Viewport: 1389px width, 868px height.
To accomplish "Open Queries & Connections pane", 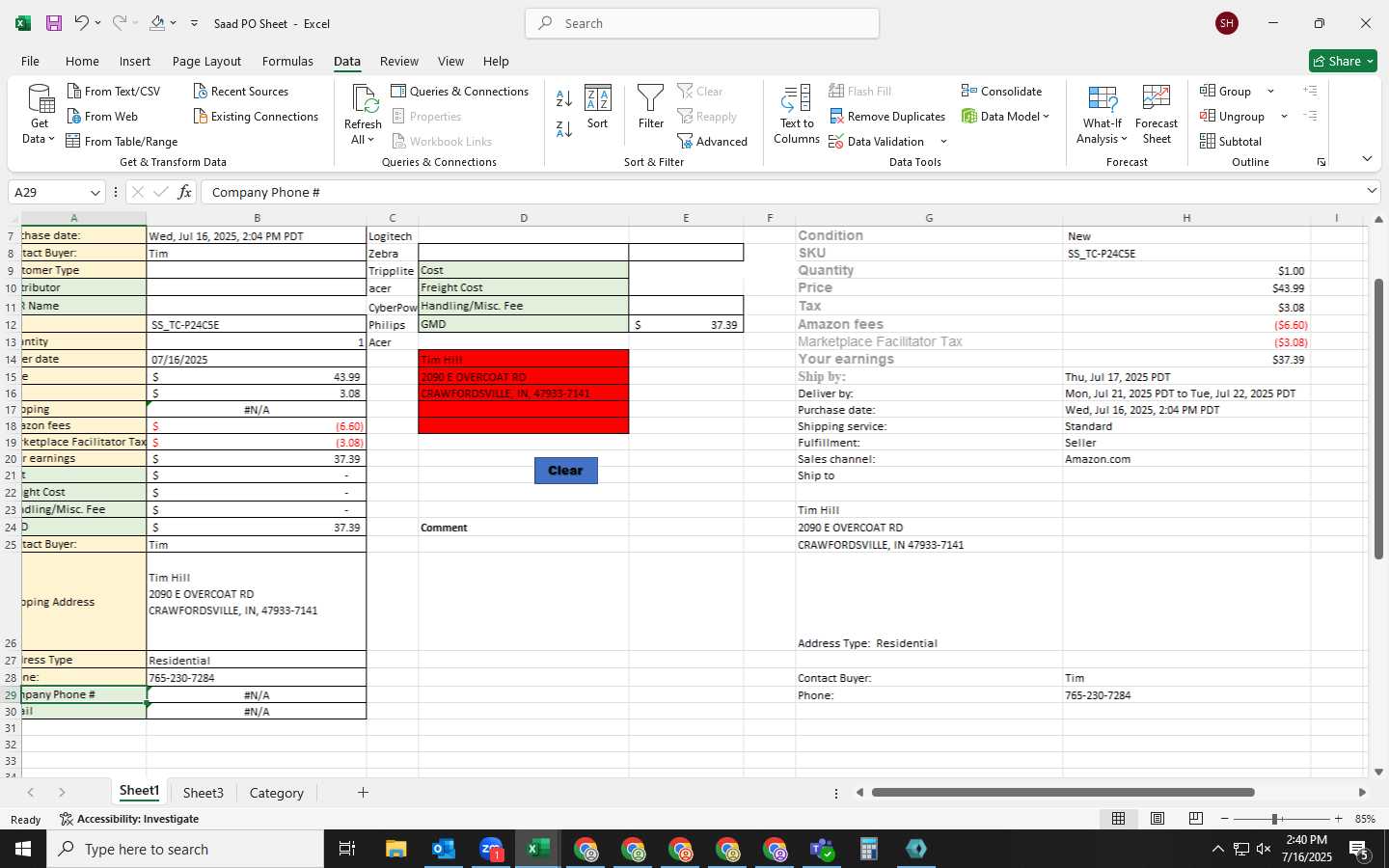I will 460,91.
